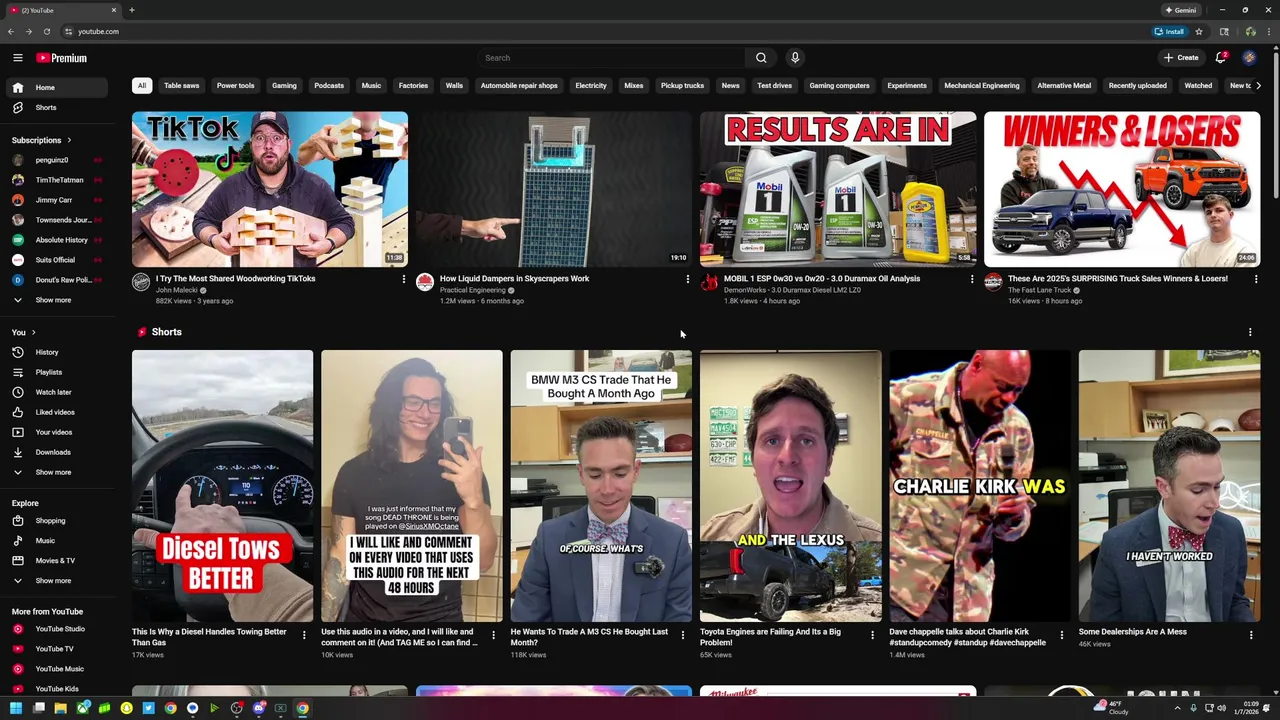Open a new browser tab
This screenshot has height=720, width=1280.
(131, 10)
